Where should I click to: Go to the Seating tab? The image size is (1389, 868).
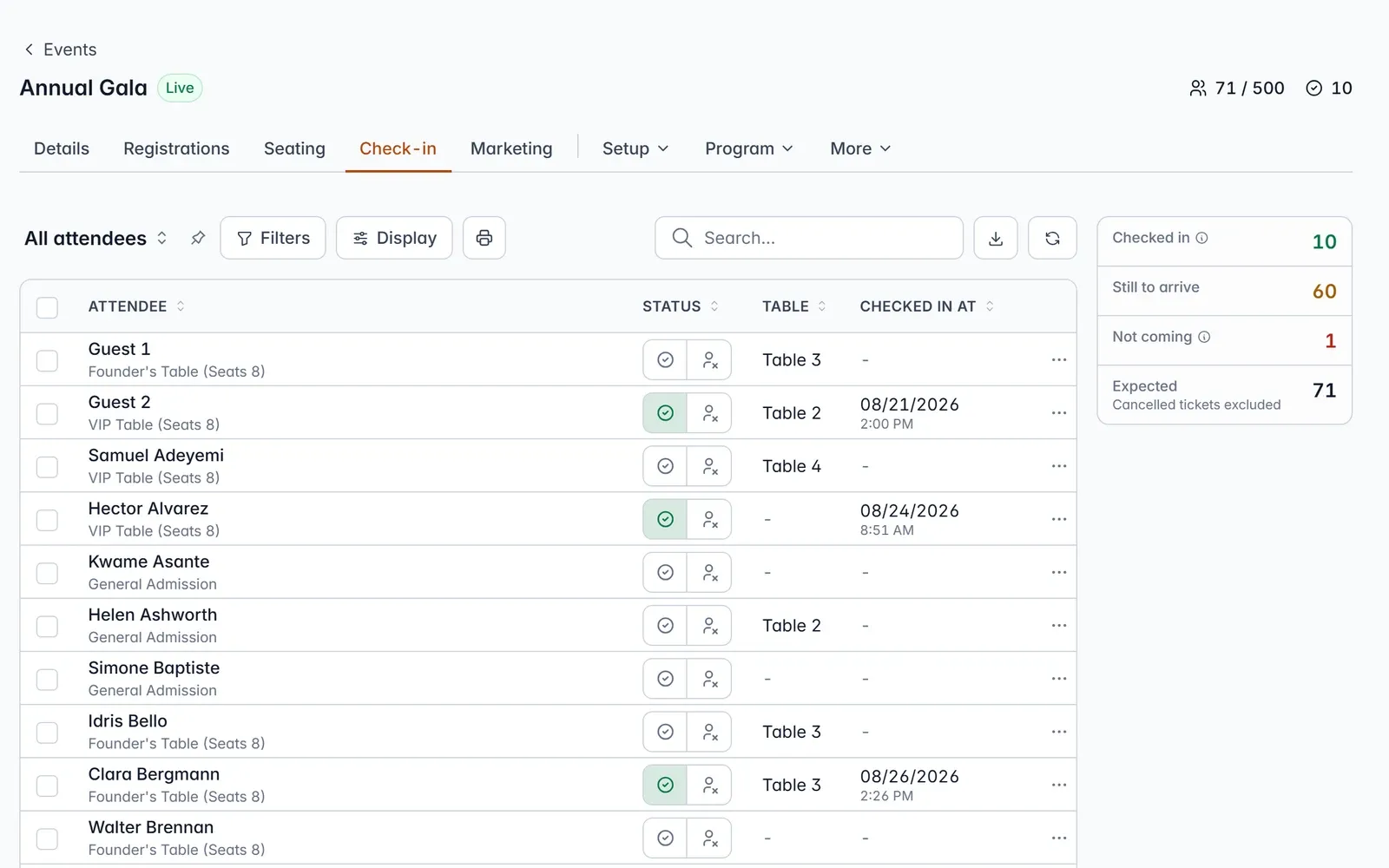[x=294, y=148]
